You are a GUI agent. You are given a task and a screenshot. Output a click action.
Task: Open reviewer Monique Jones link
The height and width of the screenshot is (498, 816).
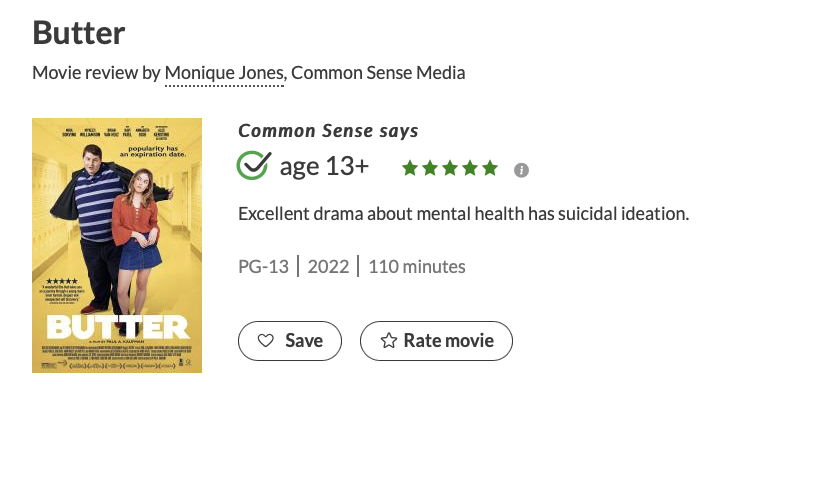(225, 73)
